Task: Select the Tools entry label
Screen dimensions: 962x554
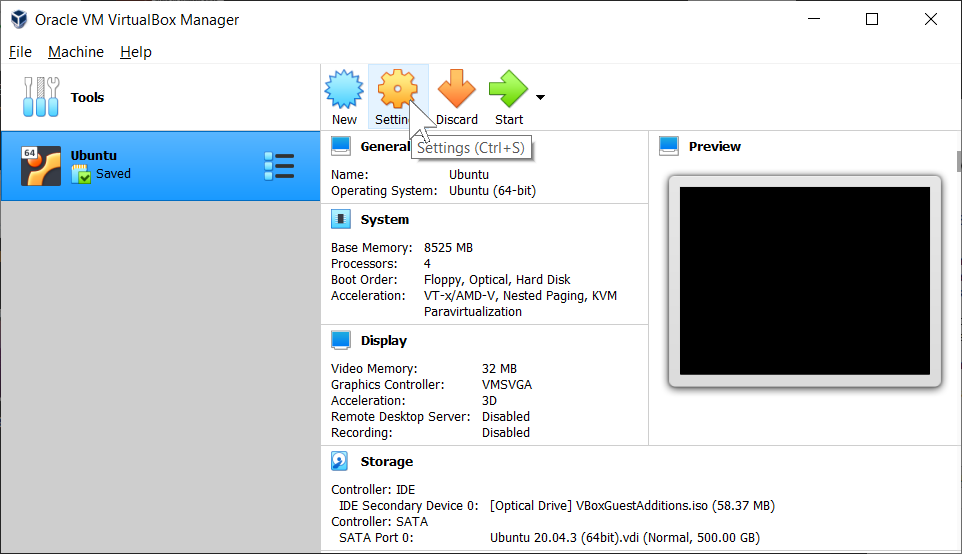Action: [87, 98]
